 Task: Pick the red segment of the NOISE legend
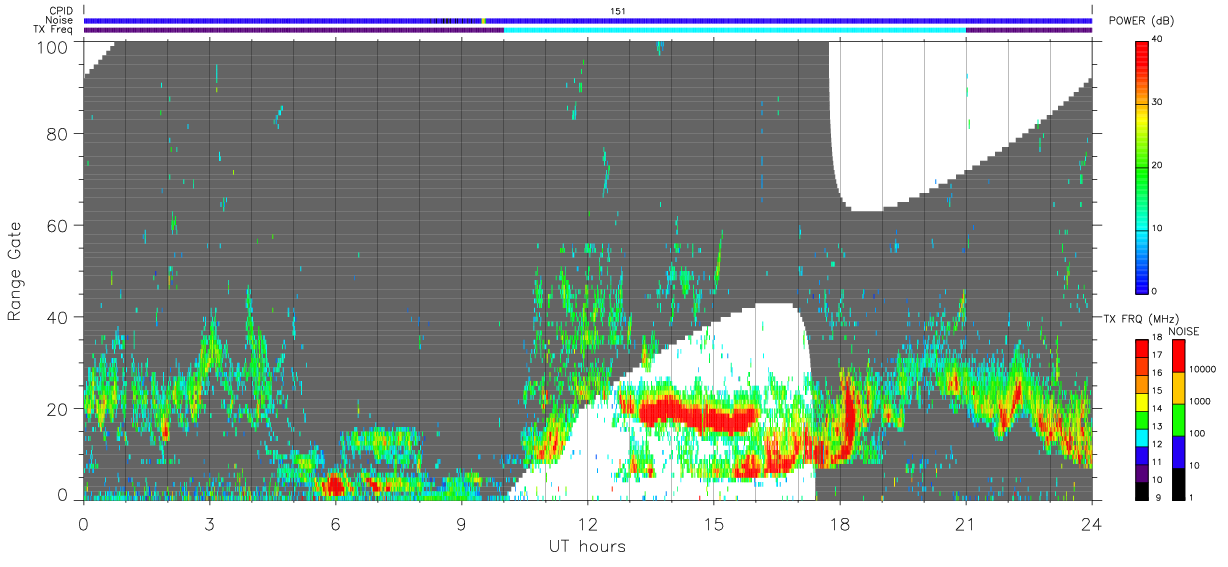1179,356
